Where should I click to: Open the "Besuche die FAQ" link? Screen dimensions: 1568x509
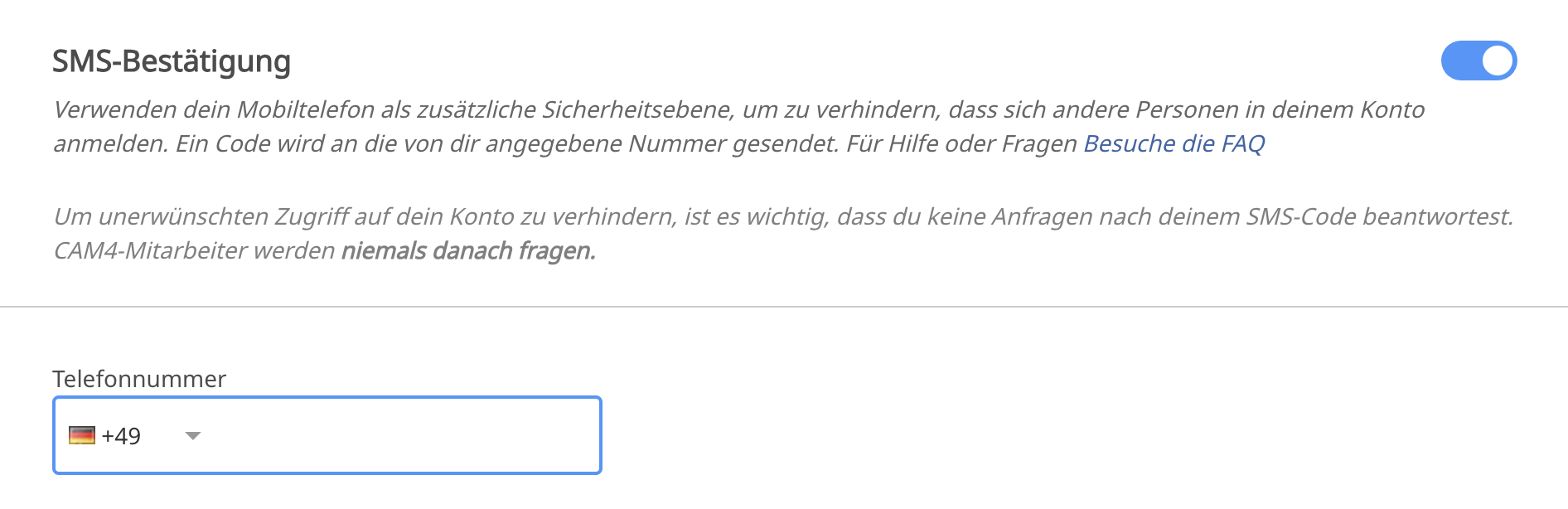pyautogui.click(x=1174, y=144)
